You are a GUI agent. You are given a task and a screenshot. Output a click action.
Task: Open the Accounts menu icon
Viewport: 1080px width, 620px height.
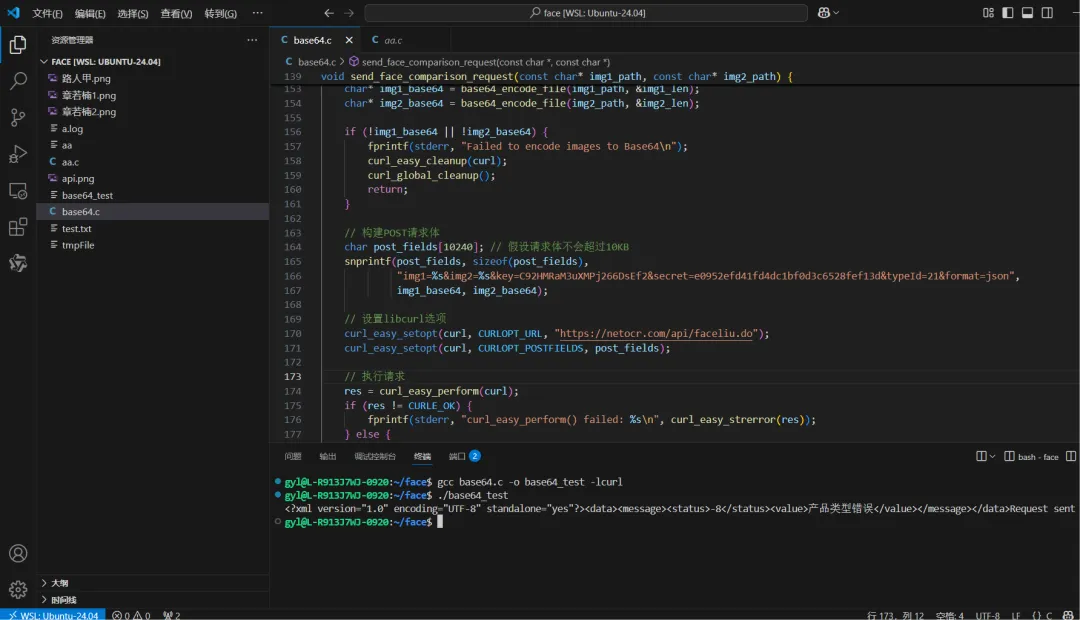click(x=18, y=553)
